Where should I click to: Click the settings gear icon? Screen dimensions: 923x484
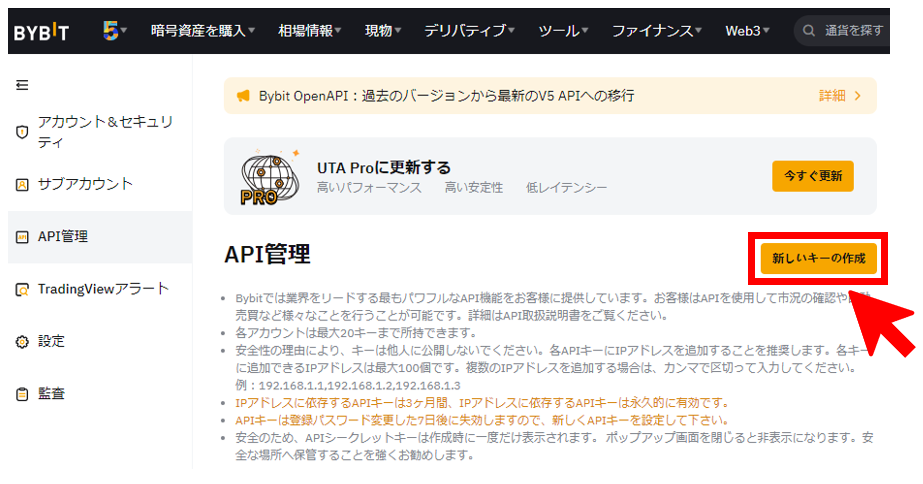click(22, 342)
